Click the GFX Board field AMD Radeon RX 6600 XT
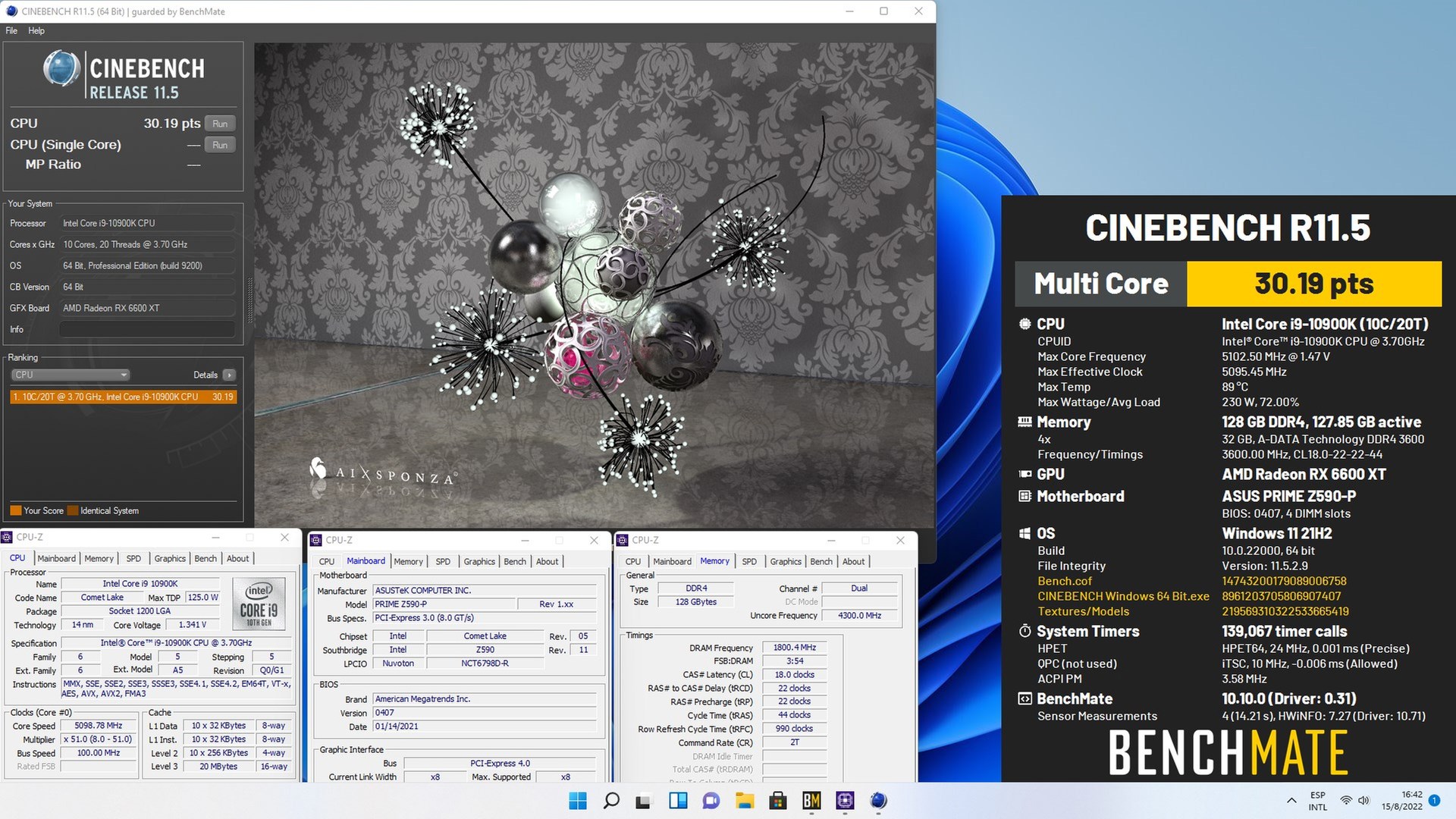 [x=148, y=308]
